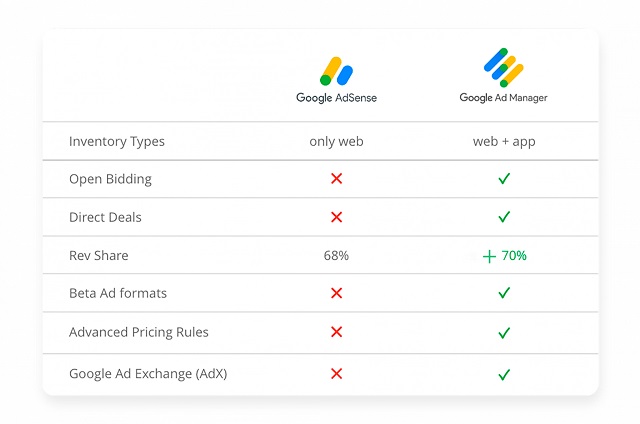Click green checkmark for Google Ad Exchange
640x424 pixels.
[x=504, y=374]
